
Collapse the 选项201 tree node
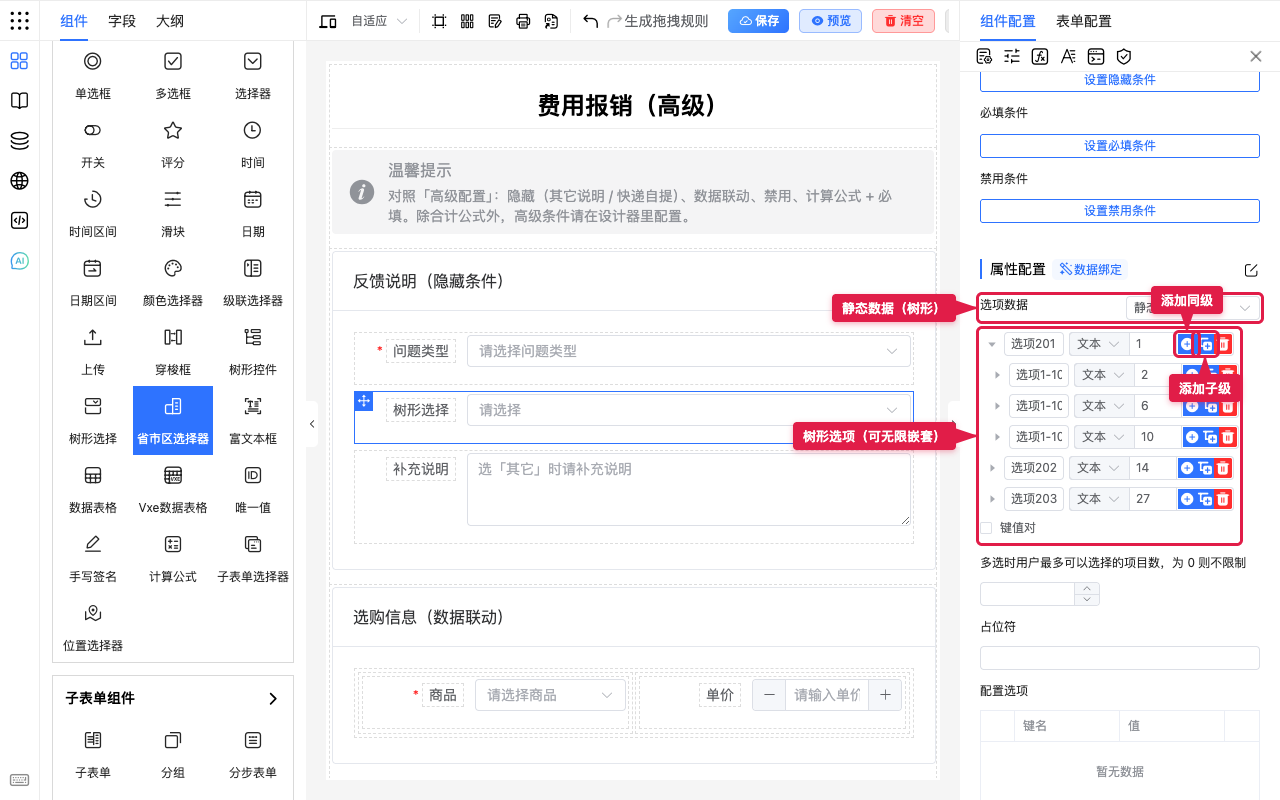991,344
